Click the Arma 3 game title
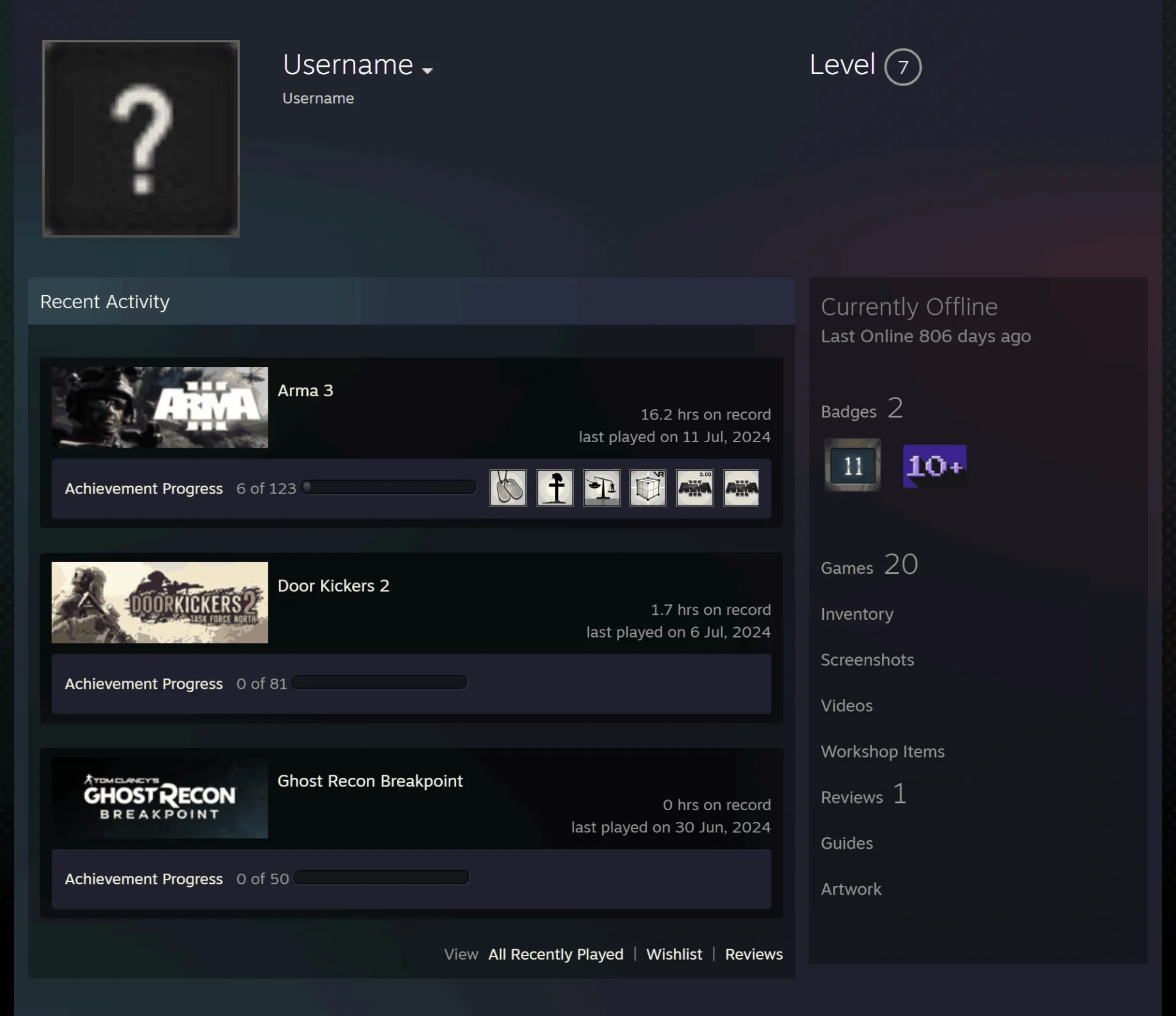This screenshot has height=1016, width=1176. (306, 391)
